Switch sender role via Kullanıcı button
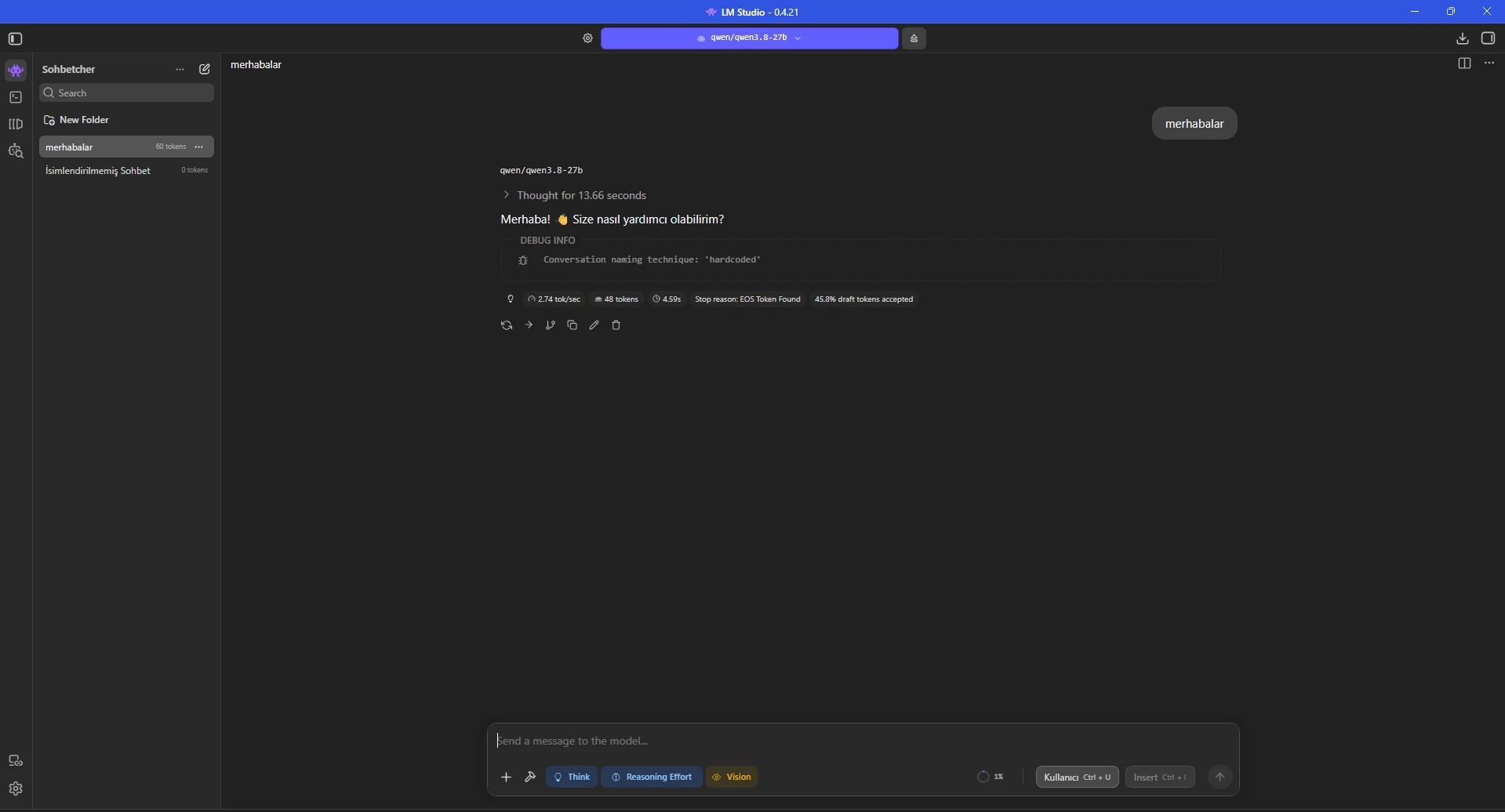Screen dimensions: 1505x812 1078,778
